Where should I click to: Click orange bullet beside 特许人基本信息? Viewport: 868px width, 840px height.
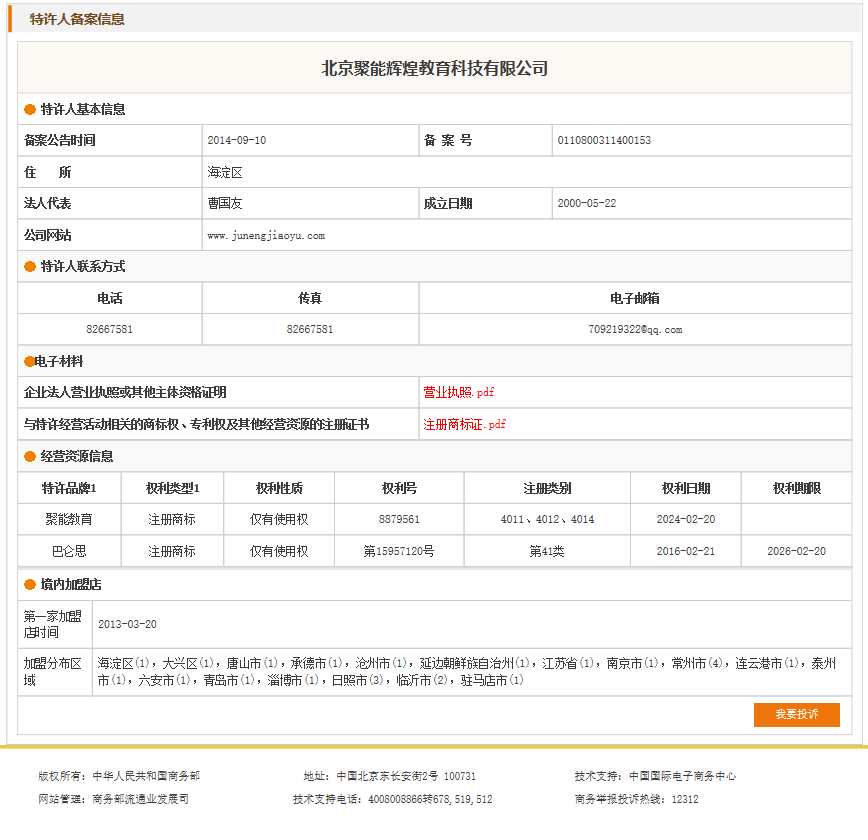coord(30,110)
